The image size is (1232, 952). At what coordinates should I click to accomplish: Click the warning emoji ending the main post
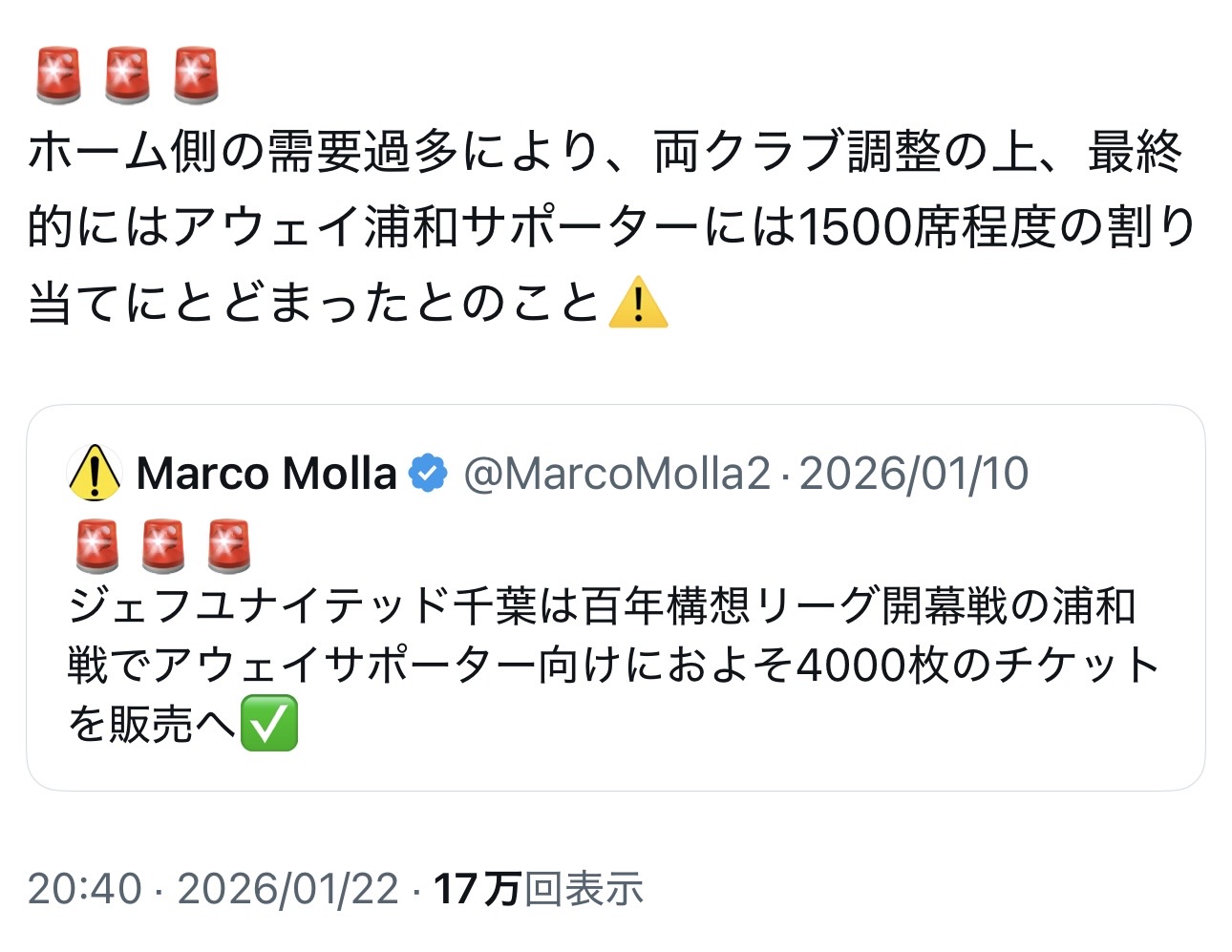[638, 304]
